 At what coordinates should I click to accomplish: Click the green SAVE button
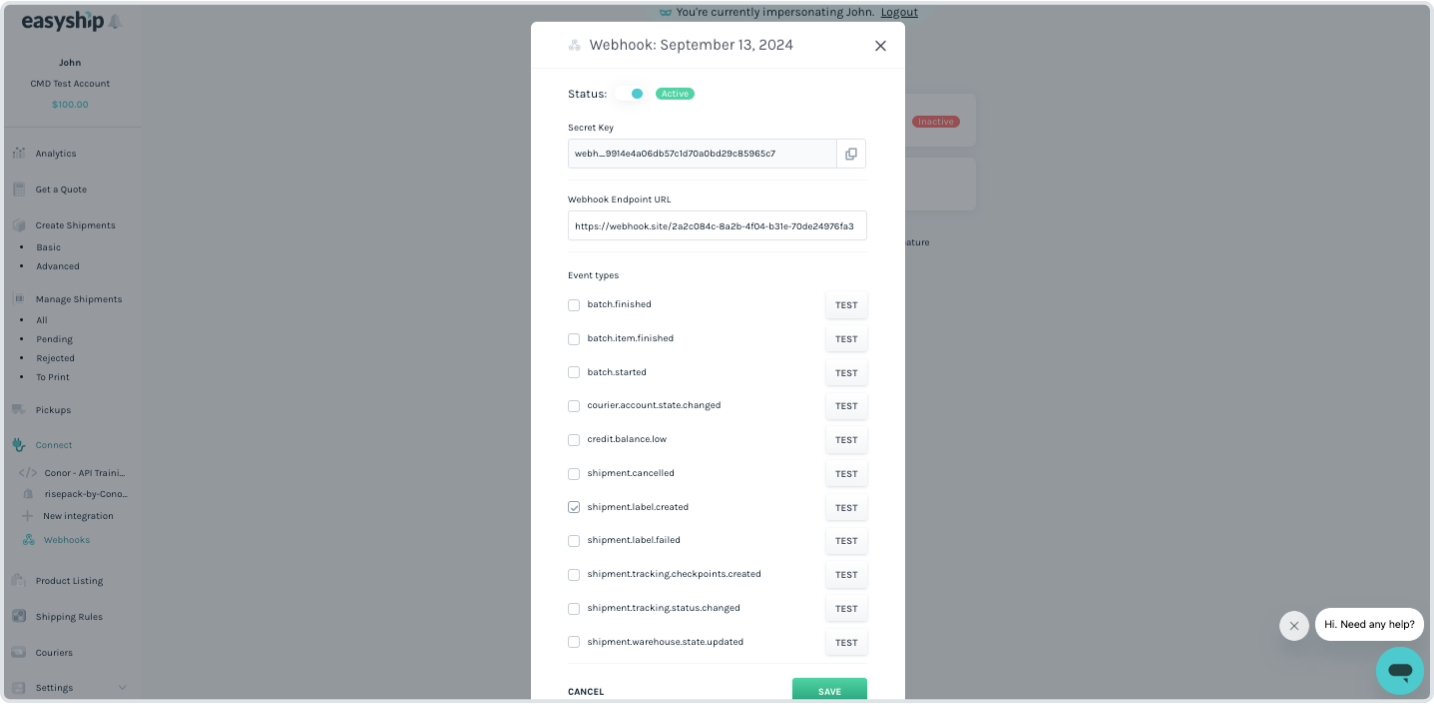tap(830, 690)
